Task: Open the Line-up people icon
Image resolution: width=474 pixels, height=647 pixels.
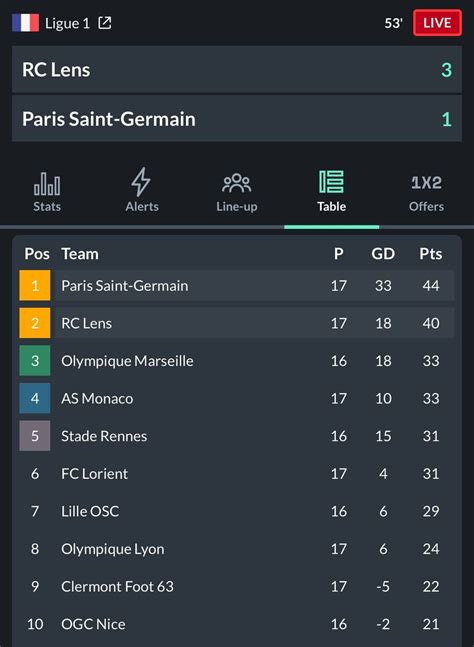Action: [x=236, y=183]
